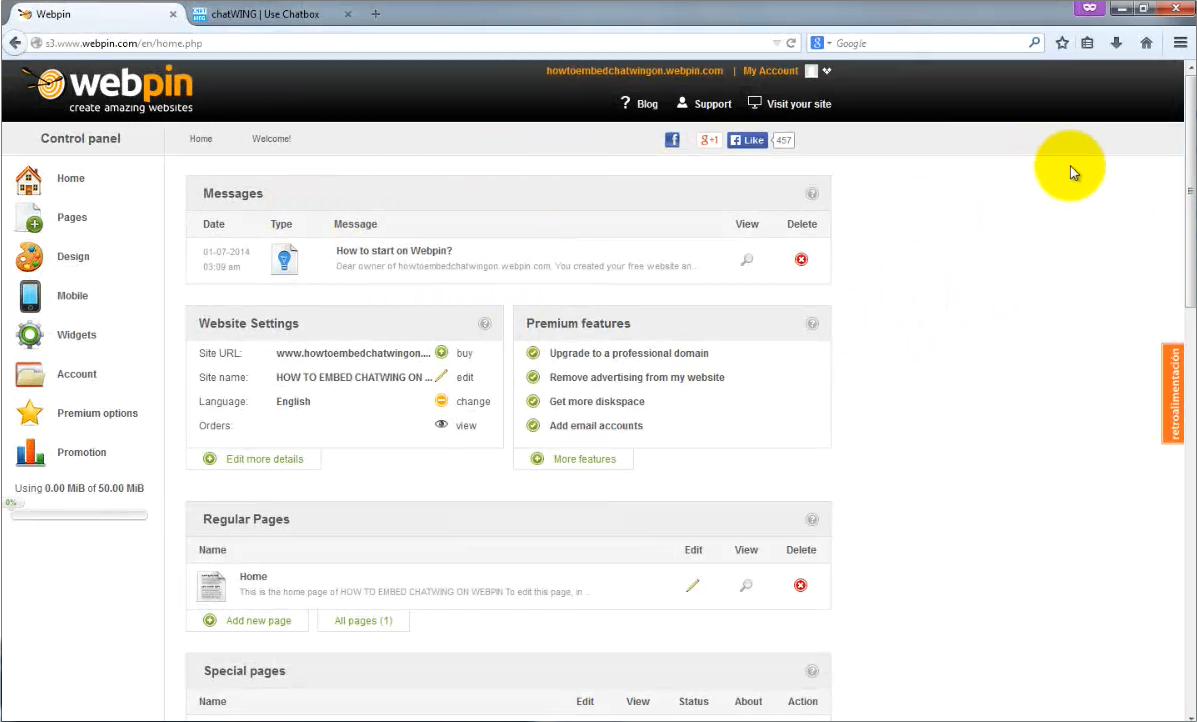Delete the Home page with red icon
The height and width of the screenshot is (722, 1197).
[x=800, y=585]
